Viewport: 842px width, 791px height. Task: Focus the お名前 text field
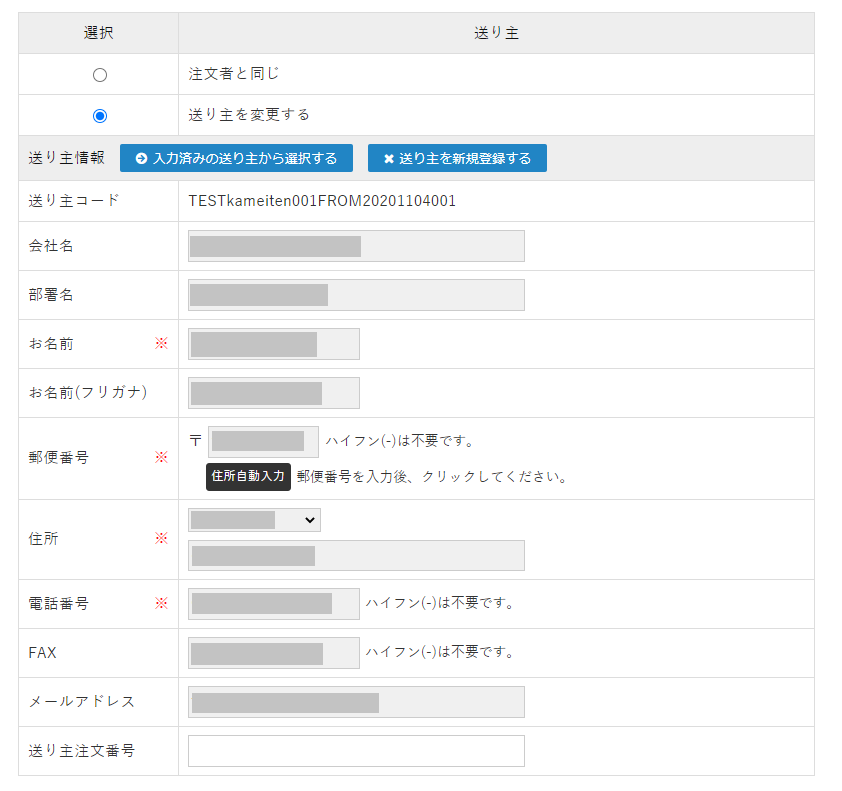pos(273,344)
